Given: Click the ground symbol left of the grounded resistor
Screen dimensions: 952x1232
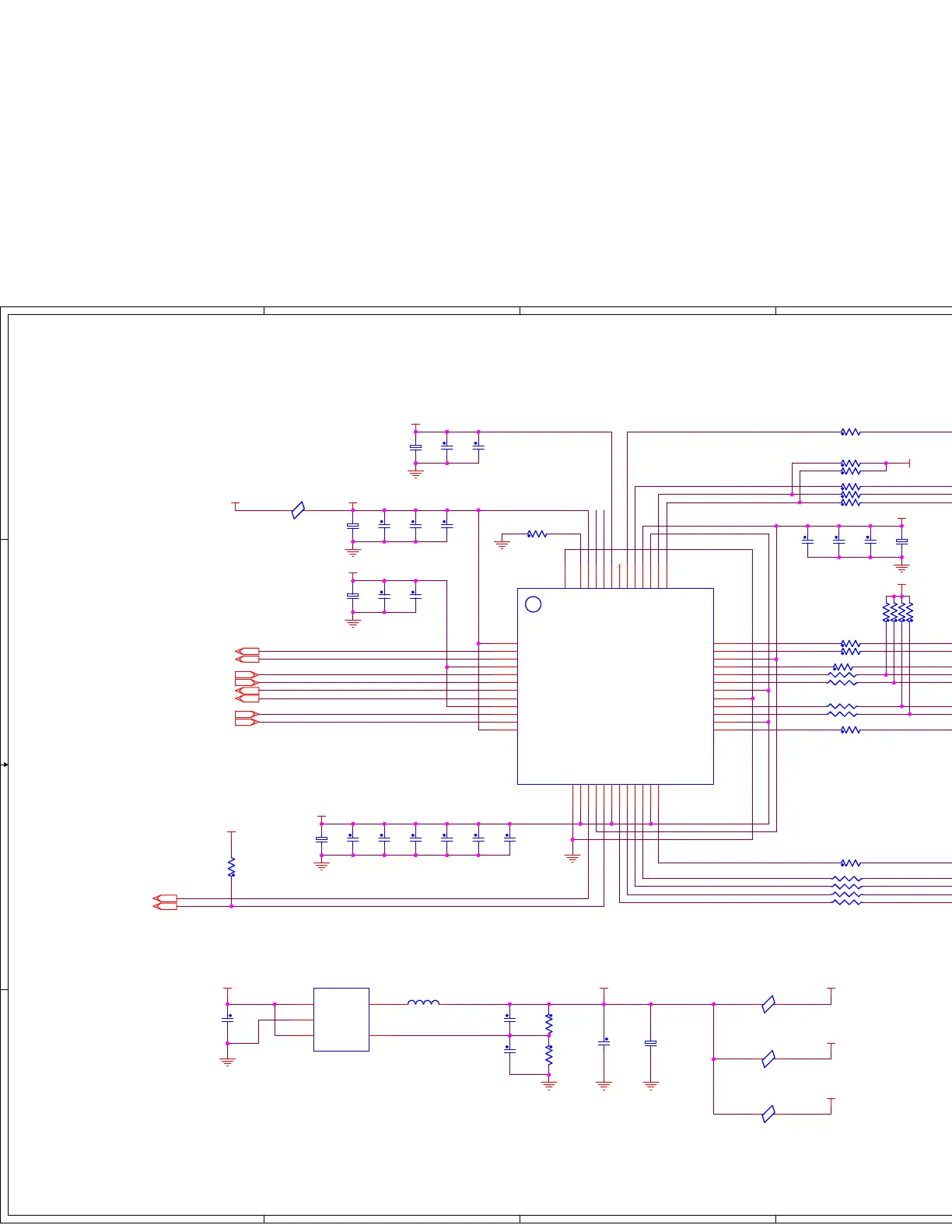Looking at the screenshot, I should pos(502,544).
